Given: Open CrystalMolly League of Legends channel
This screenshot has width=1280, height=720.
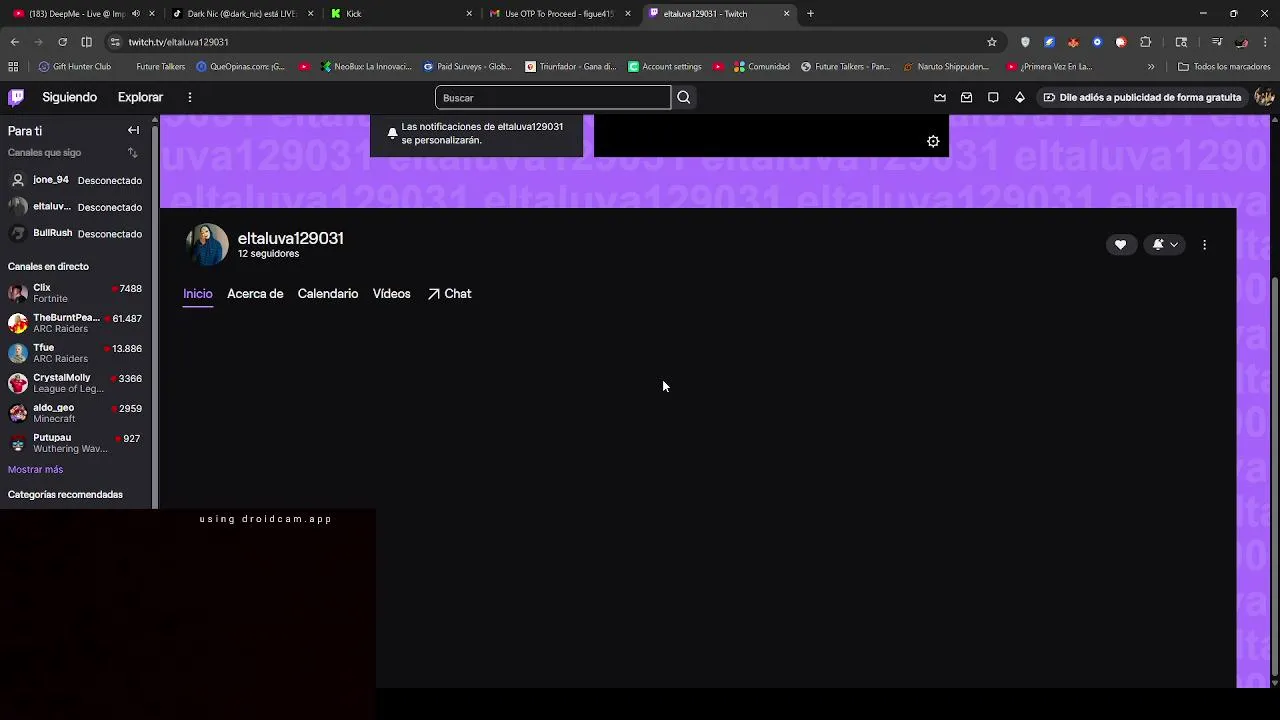Looking at the screenshot, I should [76, 383].
